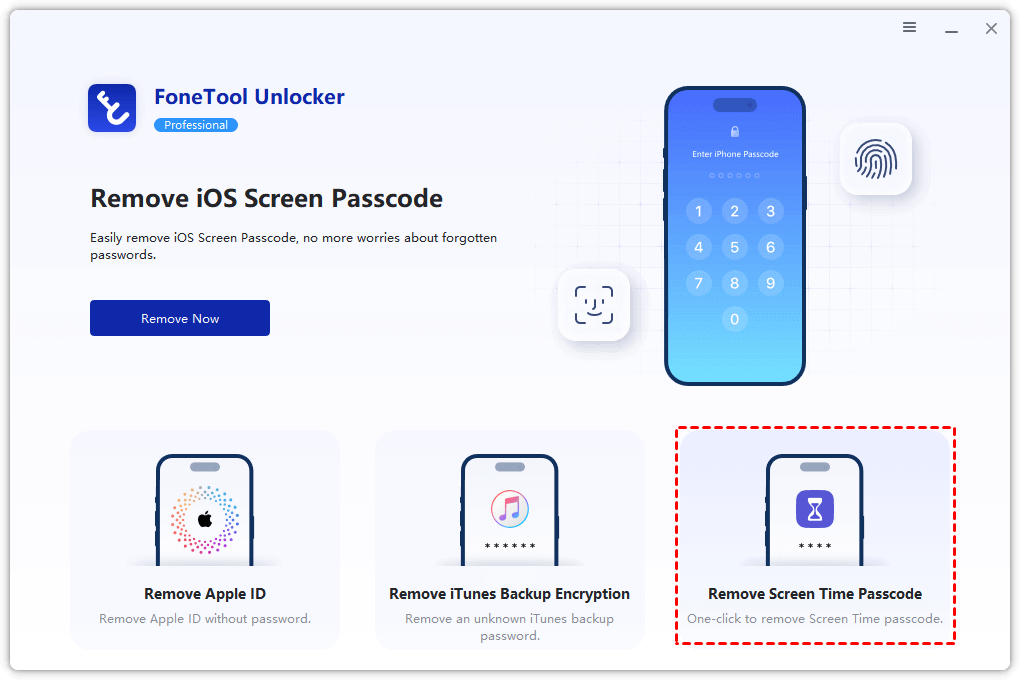Open the hamburger menu icon

click(x=909, y=27)
